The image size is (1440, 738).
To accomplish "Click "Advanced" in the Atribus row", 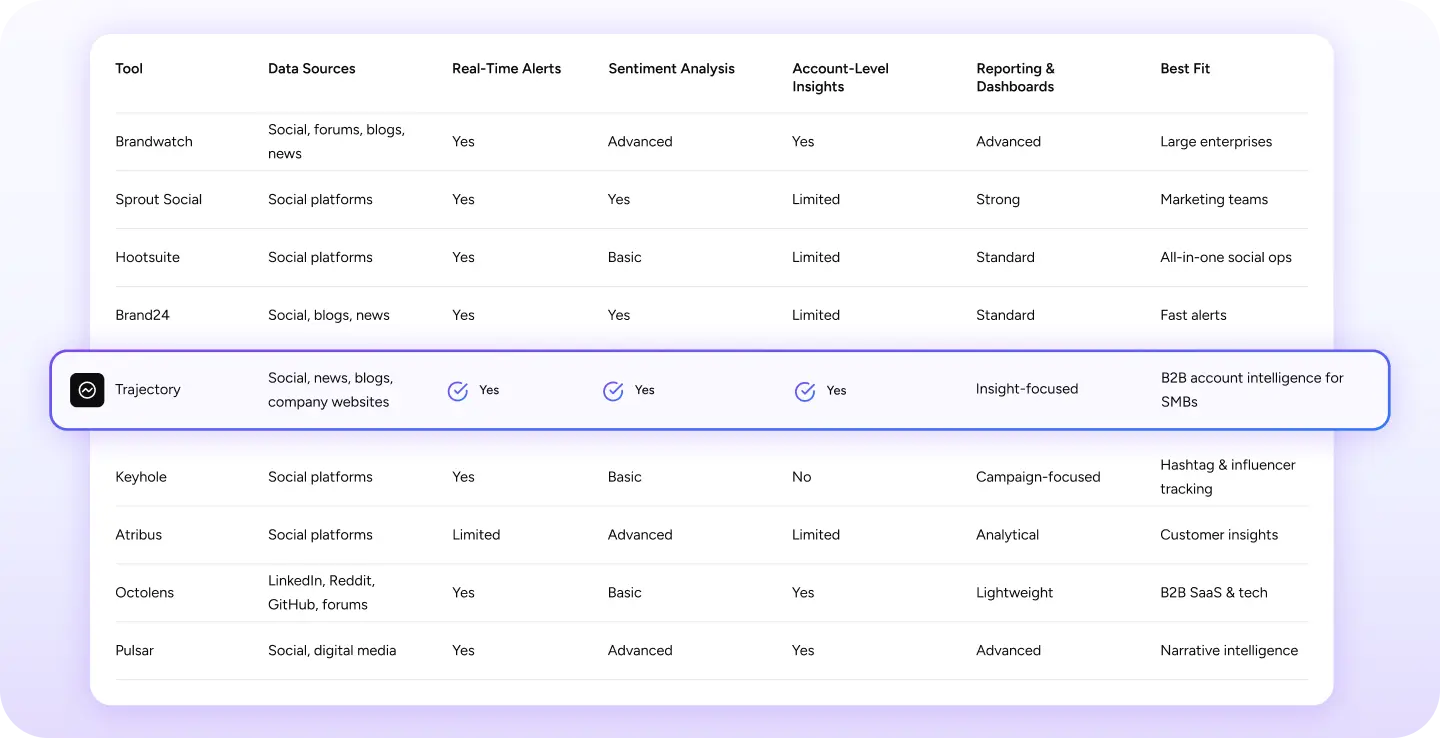I will coord(640,536).
